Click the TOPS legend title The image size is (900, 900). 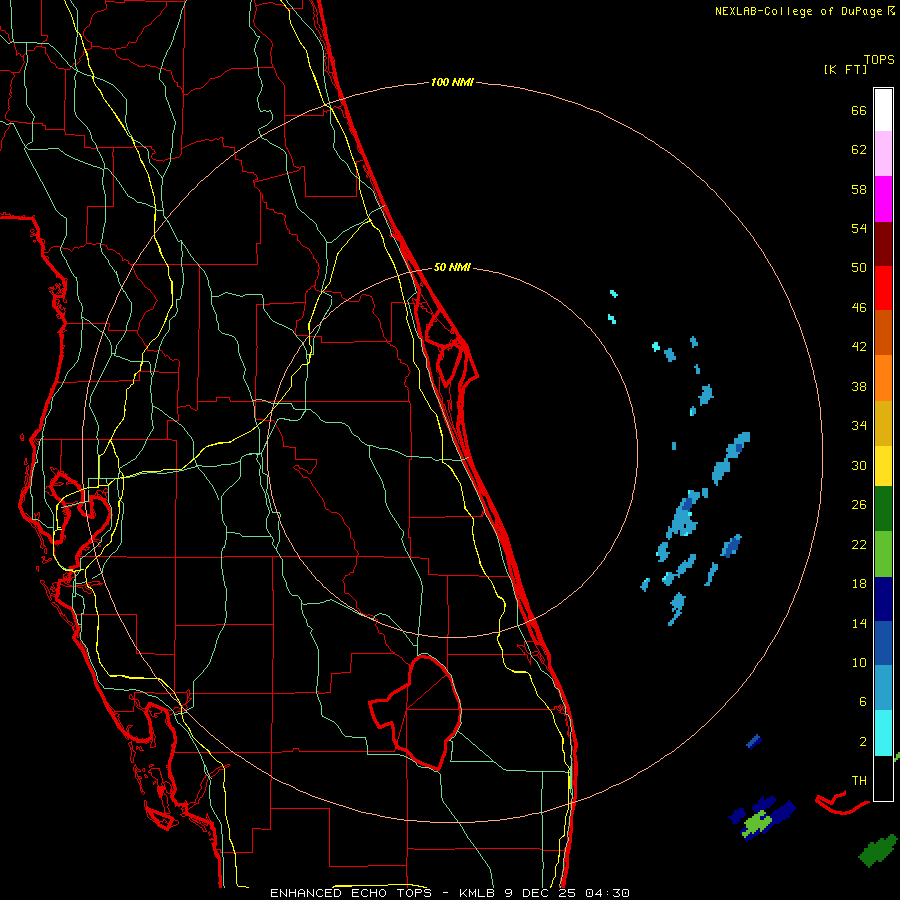[879, 59]
